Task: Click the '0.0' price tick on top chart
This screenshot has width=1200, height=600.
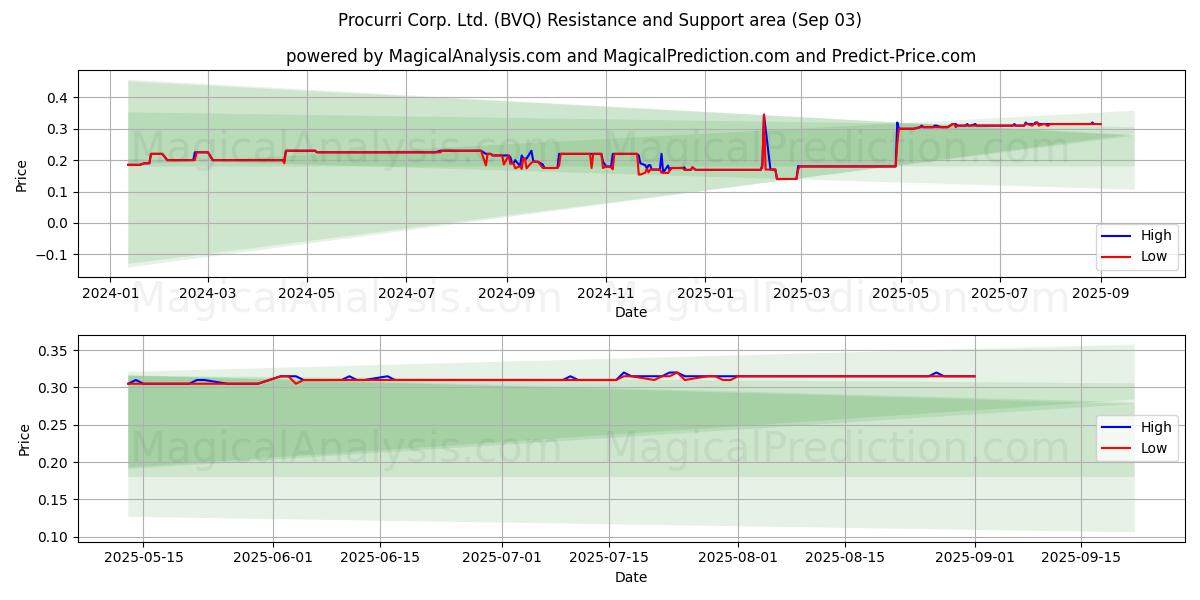Action: point(59,223)
